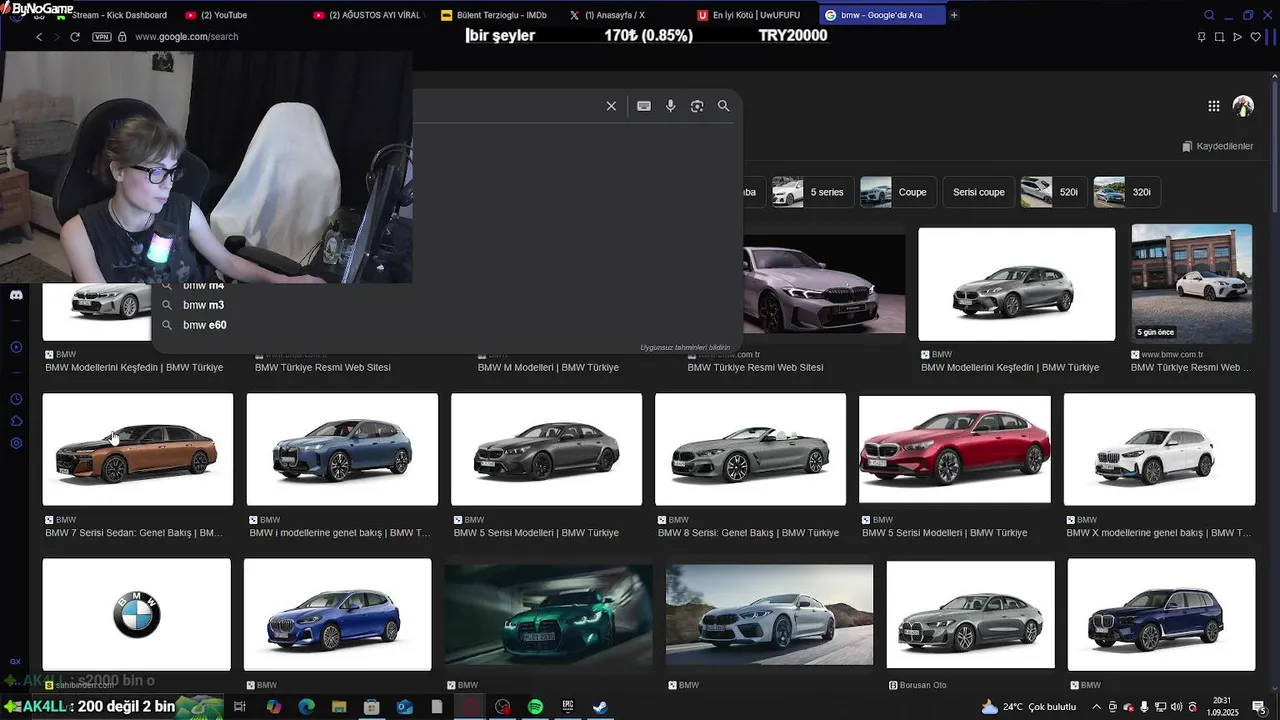Open the brown BMW 7 Serisi Sedan image
This screenshot has height=720, width=1280.
click(x=138, y=449)
